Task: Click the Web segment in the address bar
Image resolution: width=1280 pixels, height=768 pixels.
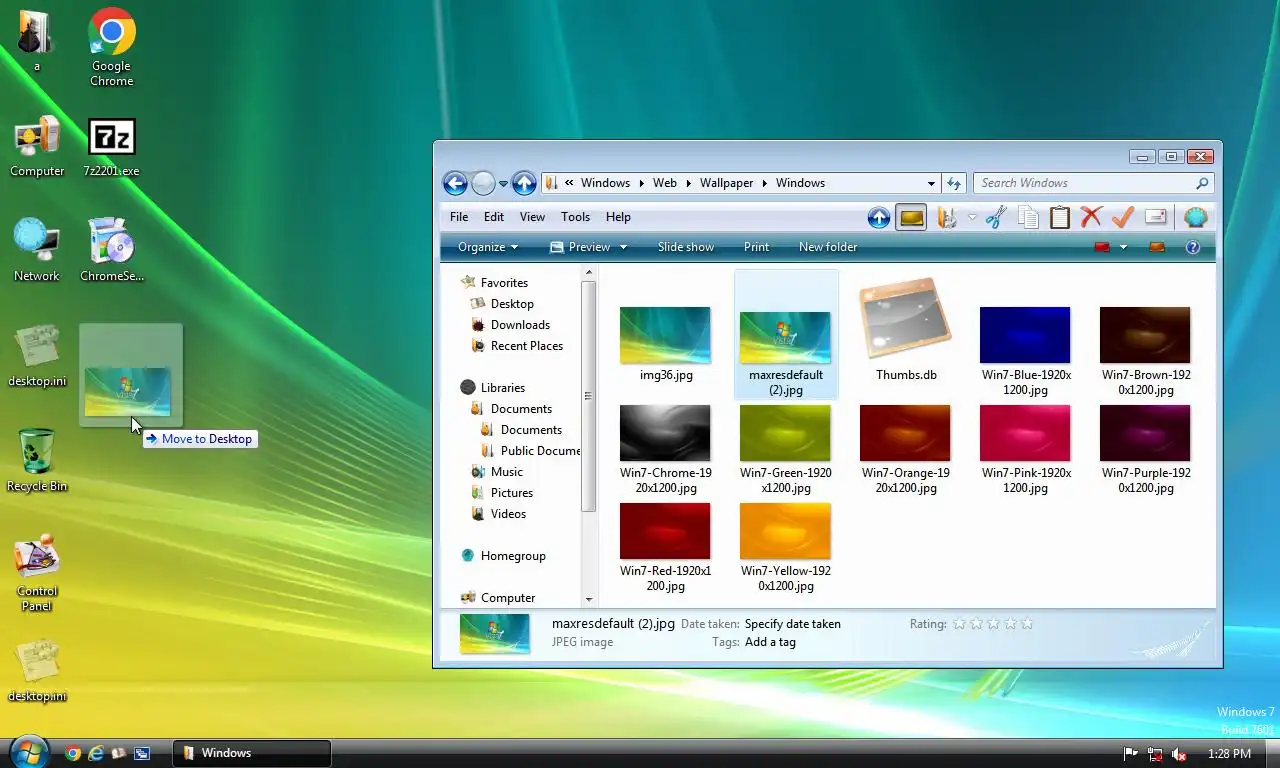Action: click(x=665, y=183)
